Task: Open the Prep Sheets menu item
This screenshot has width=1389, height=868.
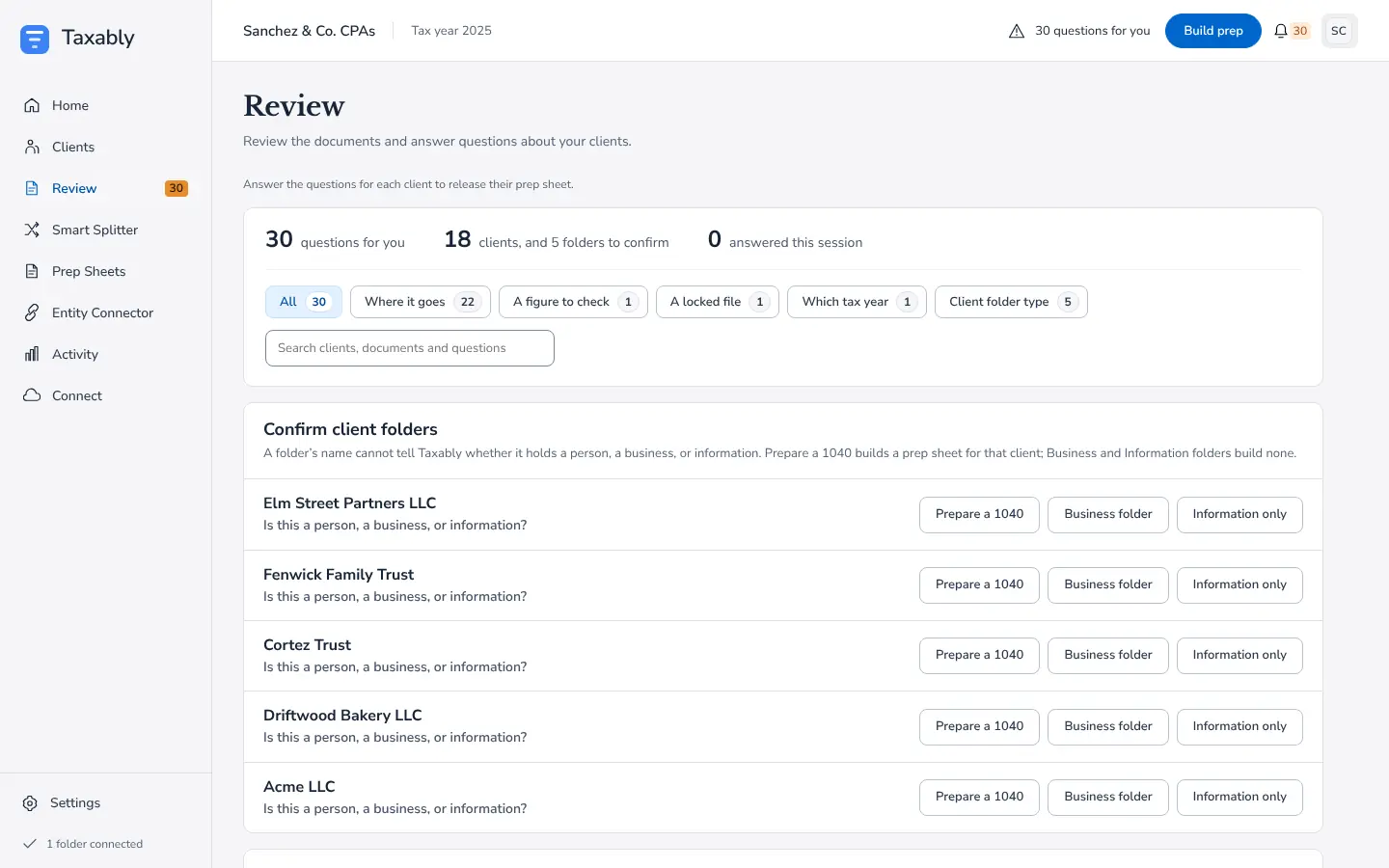Action: [x=106, y=271]
